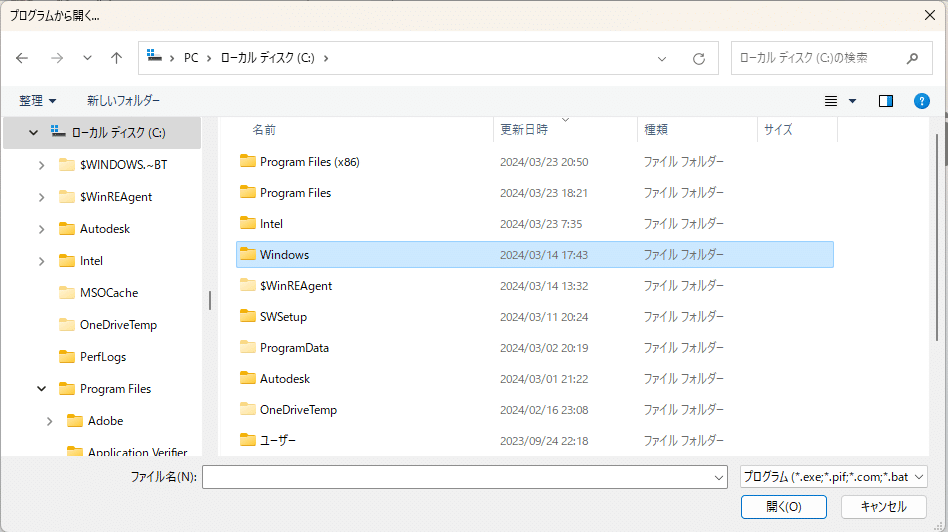Image resolution: width=948 pixels, height=532 pixels.
Task: Open the 整理 menu
Action: pyautogui.click(x=37, y=100)
